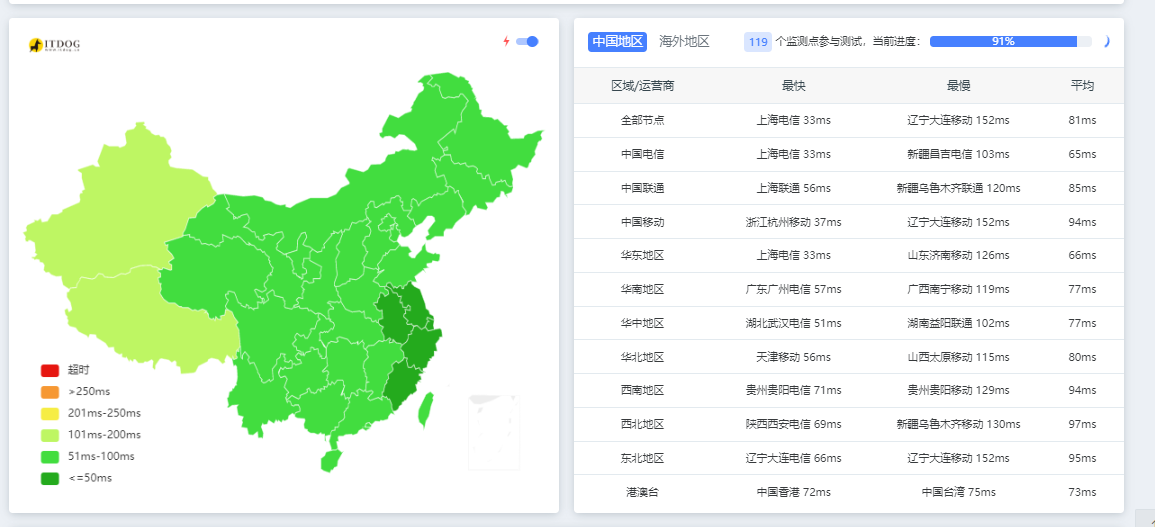Sort by the 最快 column header
The height and width of the screenshot is (527, 1155).
pos(793,86)
